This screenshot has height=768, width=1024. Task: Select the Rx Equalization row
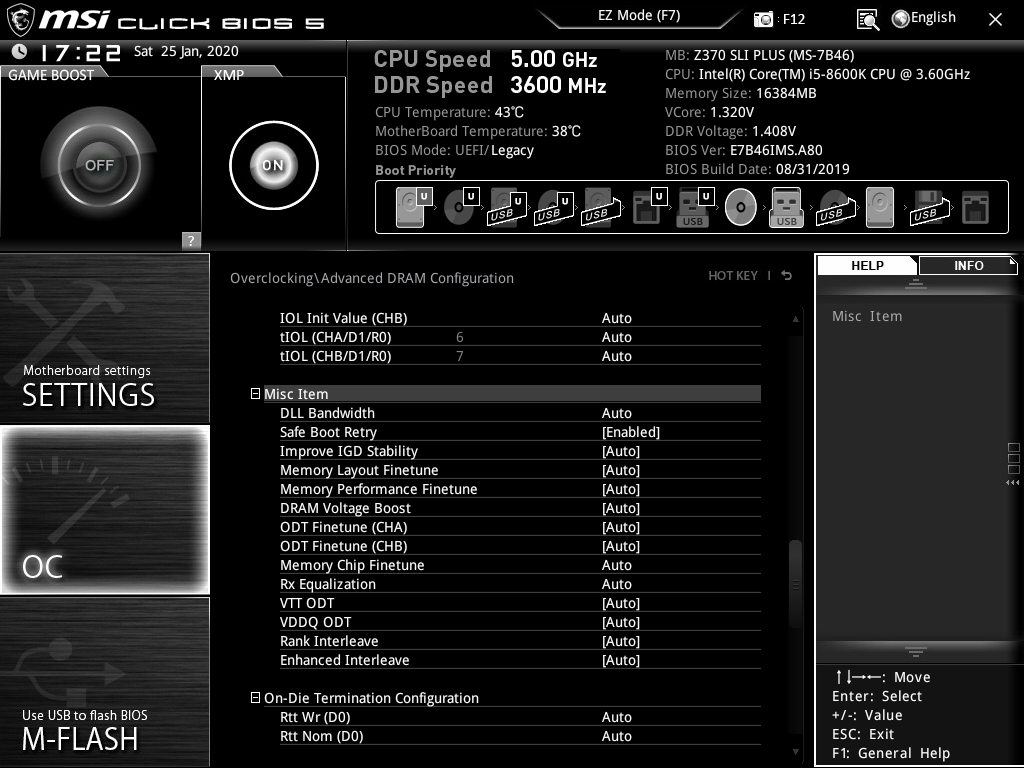520,584
